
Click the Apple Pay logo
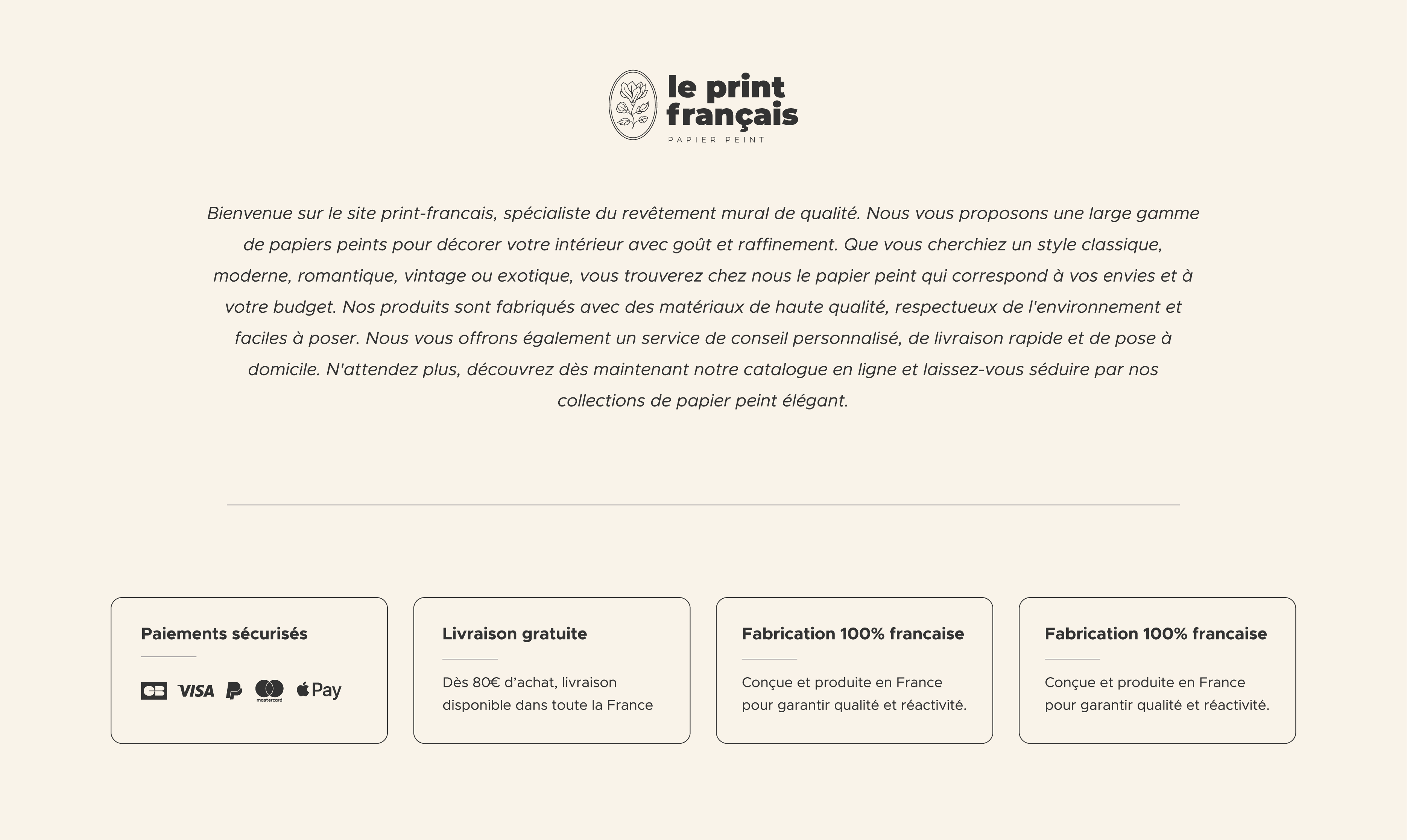click(x=319, y=690)
